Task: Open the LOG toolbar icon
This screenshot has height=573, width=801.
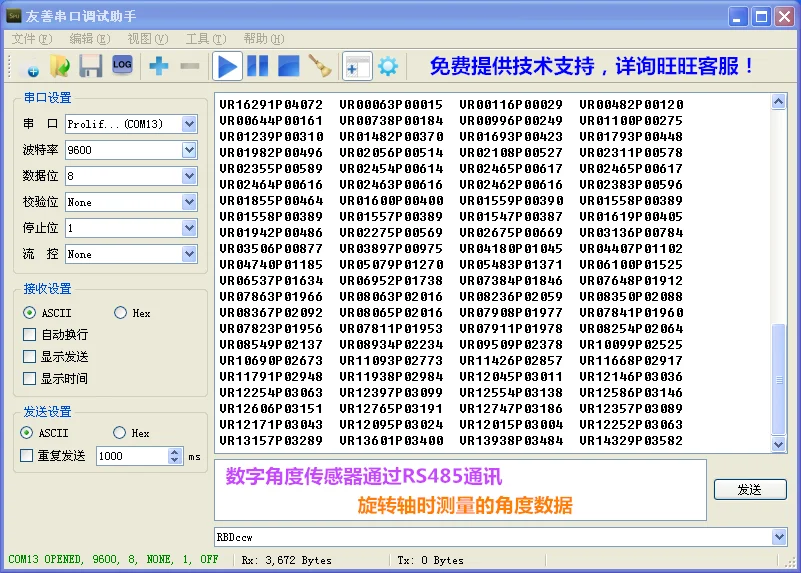Action: click(122, 65)
